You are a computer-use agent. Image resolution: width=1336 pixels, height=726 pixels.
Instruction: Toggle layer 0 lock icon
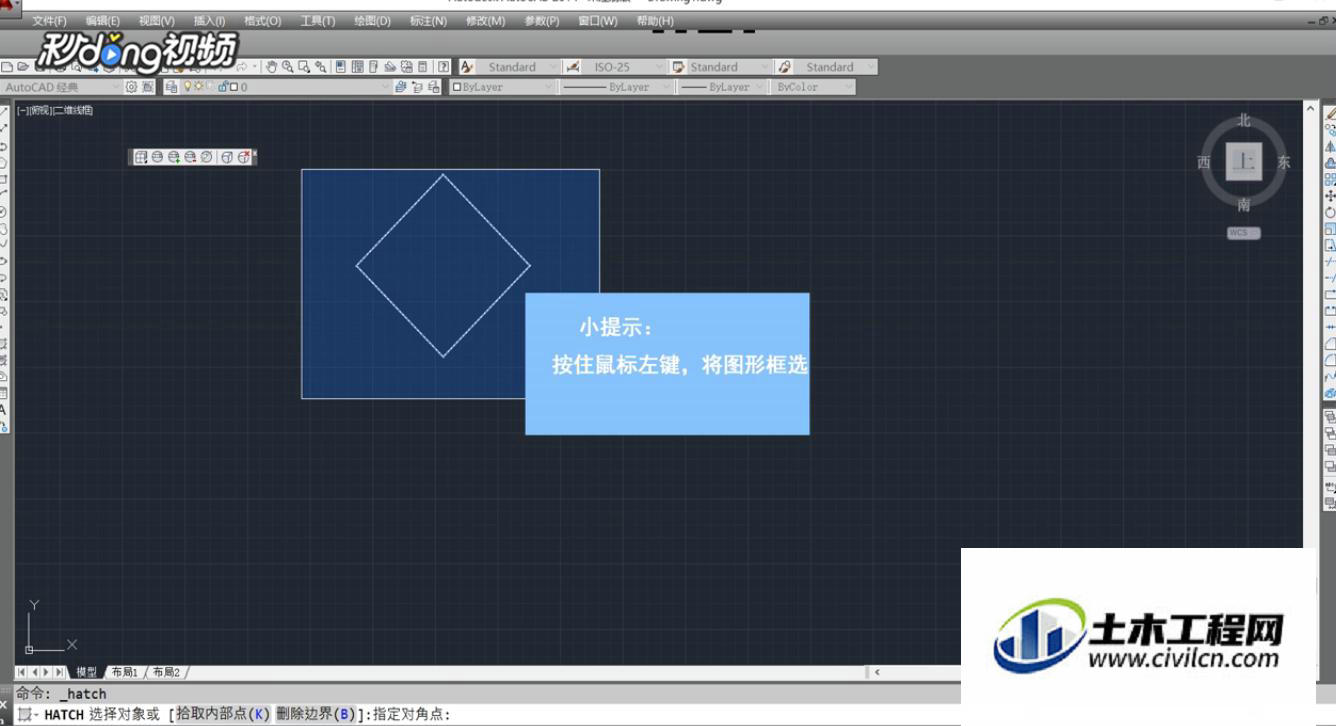[223, 87]
